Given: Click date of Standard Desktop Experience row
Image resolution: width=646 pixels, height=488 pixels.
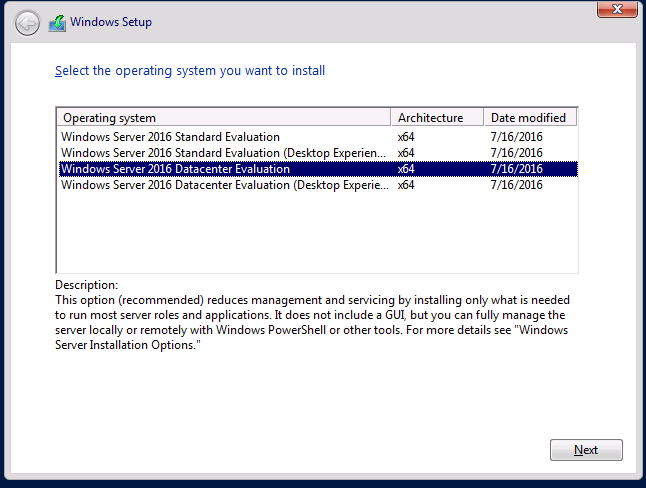Looking at the screenshot, I should coord(516,153).
